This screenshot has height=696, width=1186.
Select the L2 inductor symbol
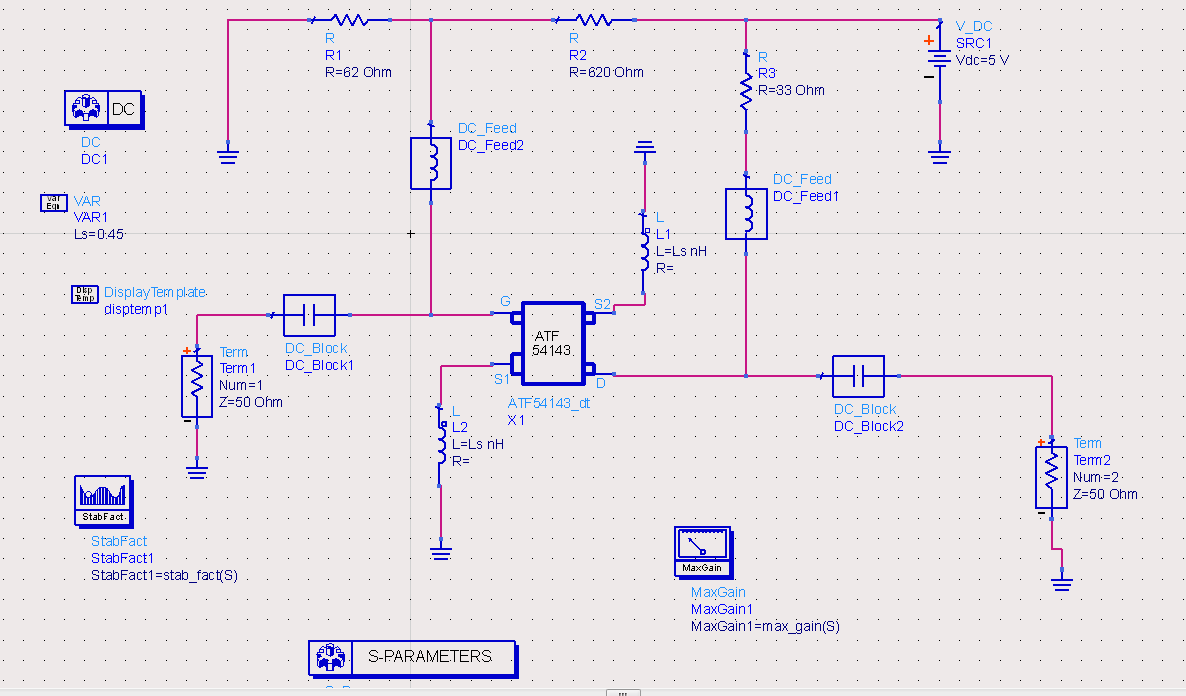[x=441, y=445]
